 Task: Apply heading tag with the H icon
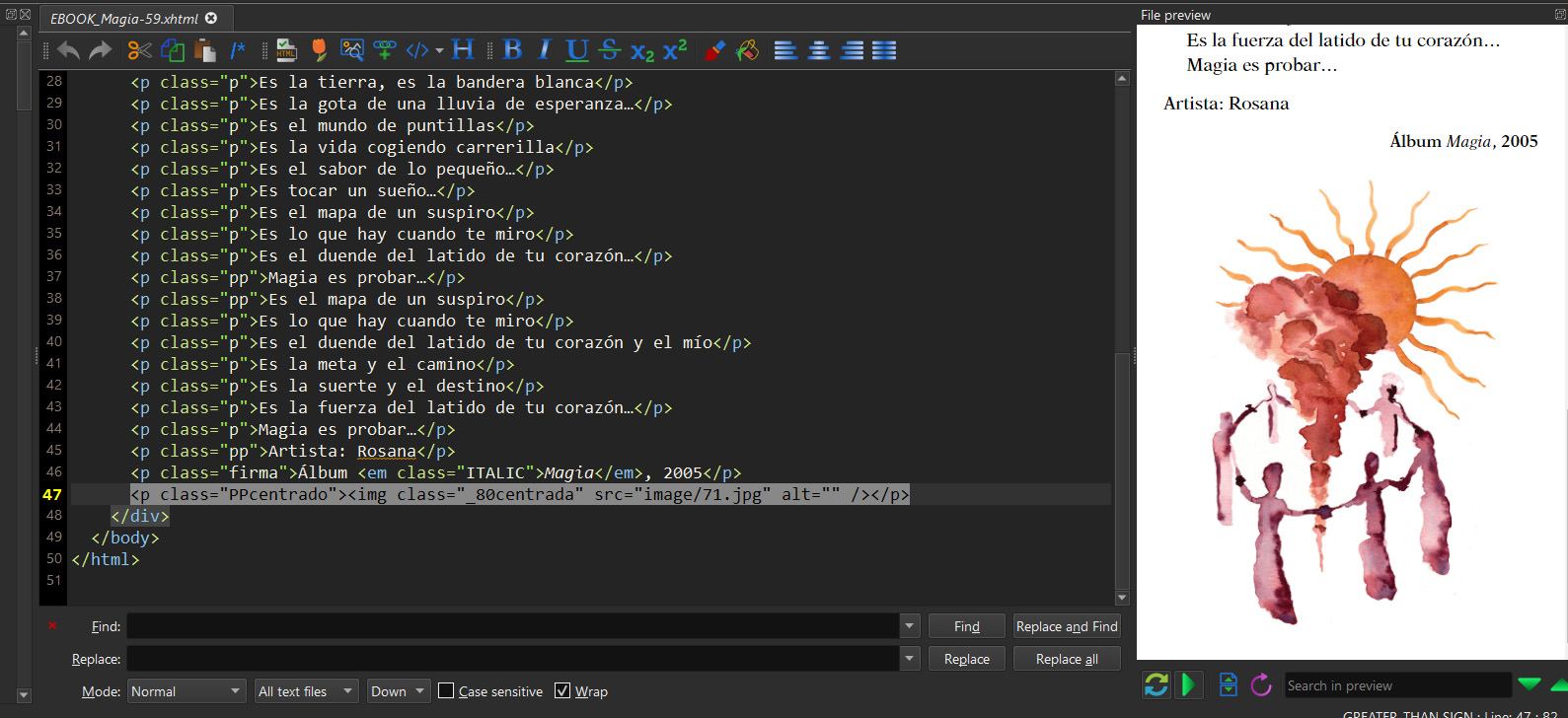point(463,50)
